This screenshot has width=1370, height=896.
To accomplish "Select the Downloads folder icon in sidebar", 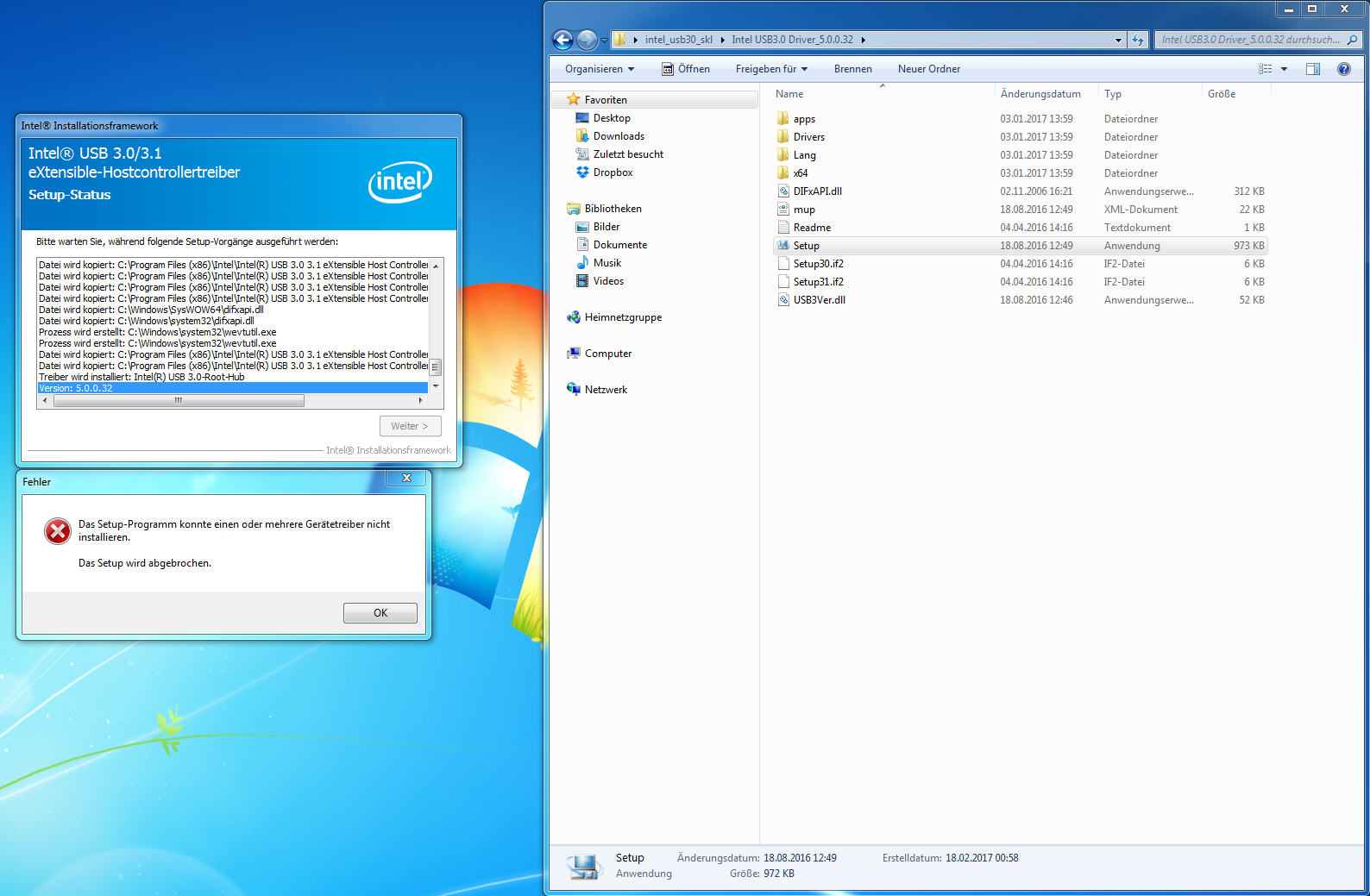I will [582, 136].
